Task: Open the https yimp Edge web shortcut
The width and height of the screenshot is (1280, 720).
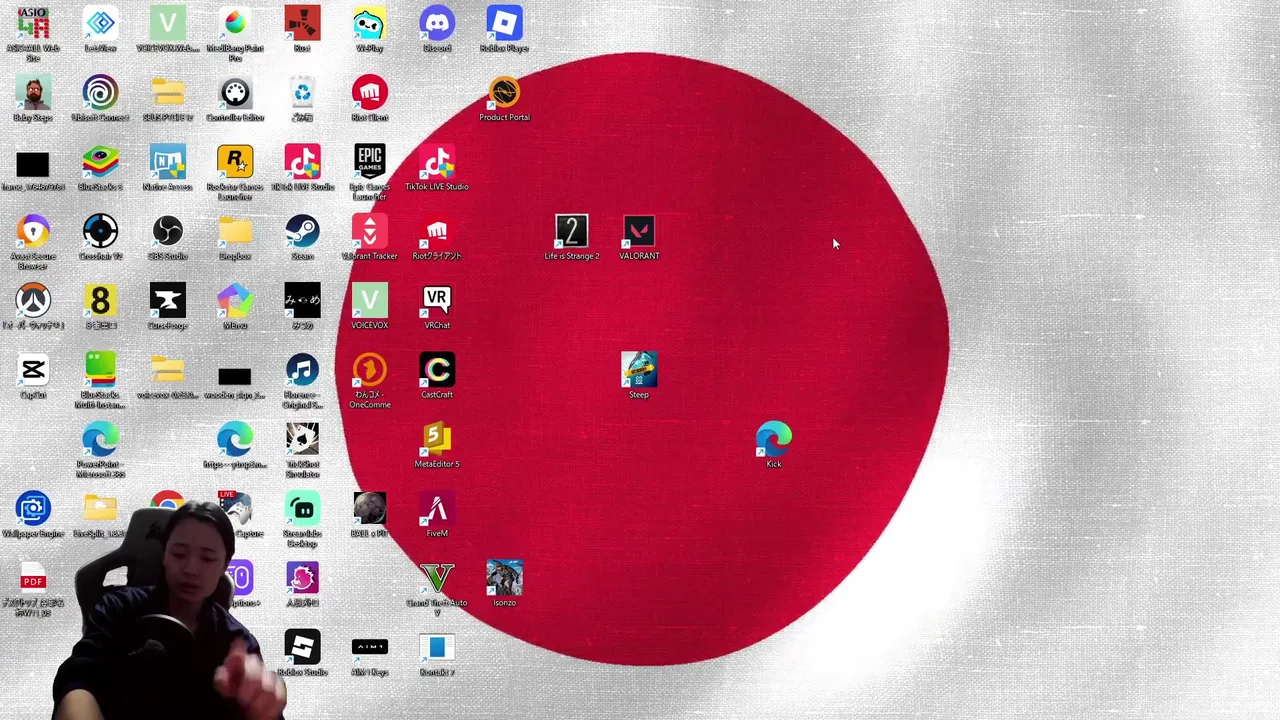Action: (235, 440)
